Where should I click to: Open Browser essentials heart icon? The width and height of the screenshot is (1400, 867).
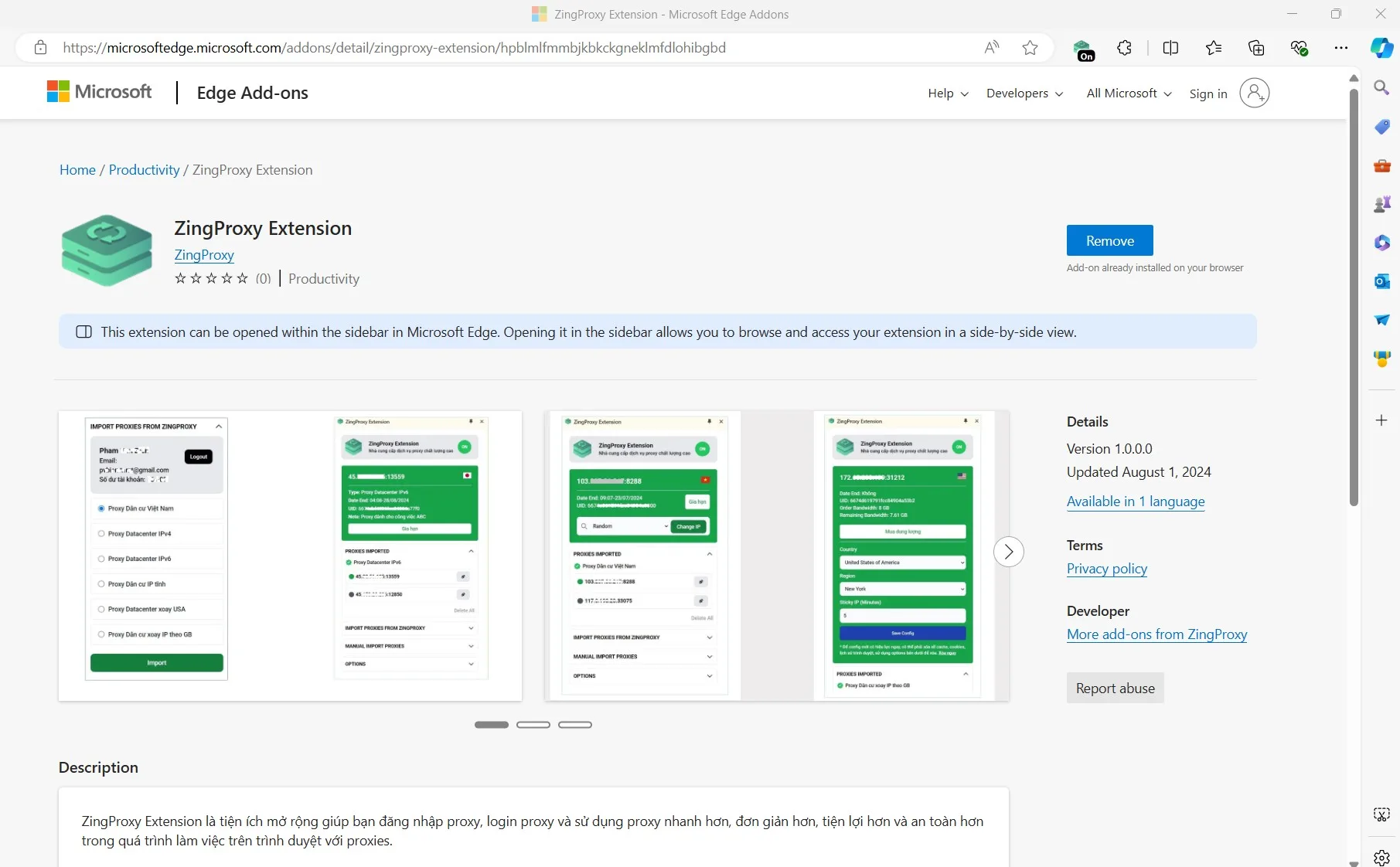[x=1299, y=48]
